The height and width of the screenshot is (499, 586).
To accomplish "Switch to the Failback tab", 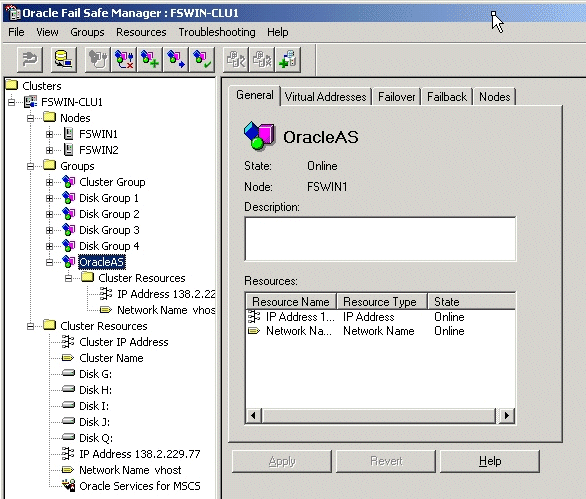I will click(447, 97).
